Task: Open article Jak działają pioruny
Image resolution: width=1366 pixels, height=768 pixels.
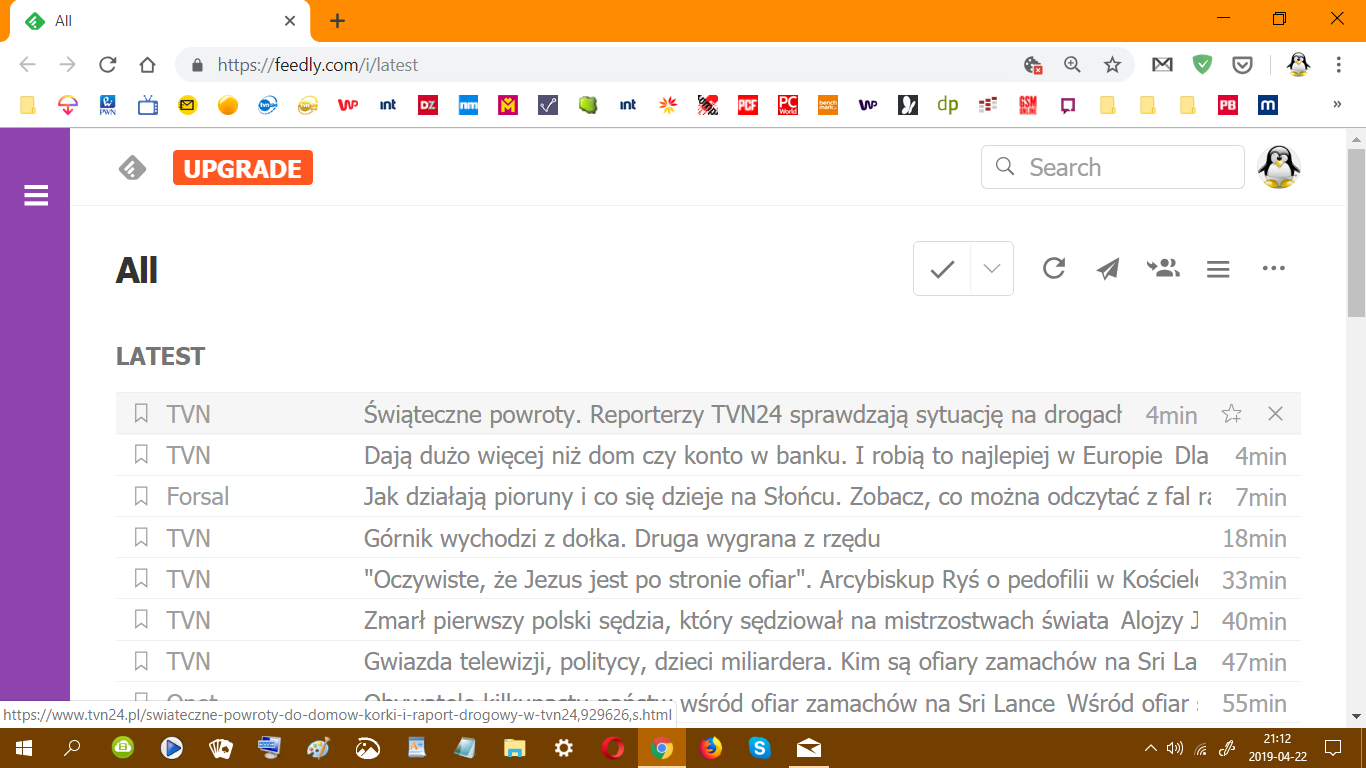Action: click(788, 497)
